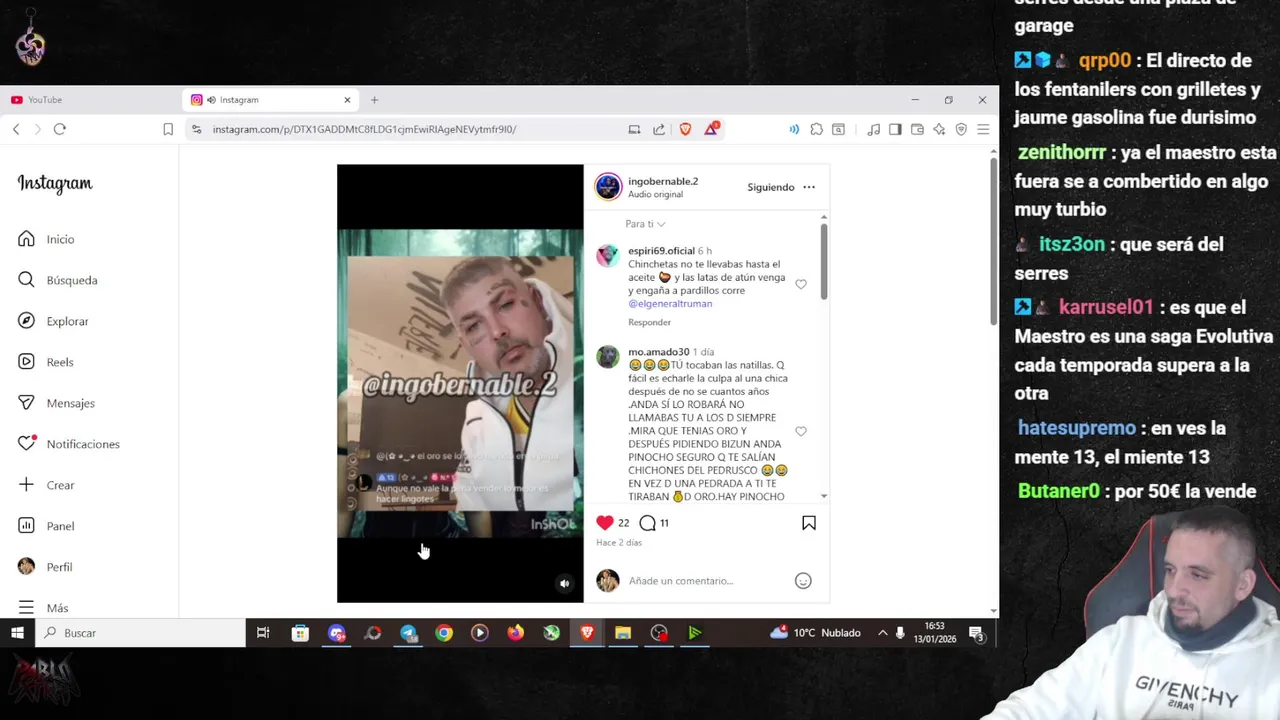This screenshot has height=720, width=1280.
Task: Click the address bar URL
Action: pyautogui.click(x=364, y=129)
